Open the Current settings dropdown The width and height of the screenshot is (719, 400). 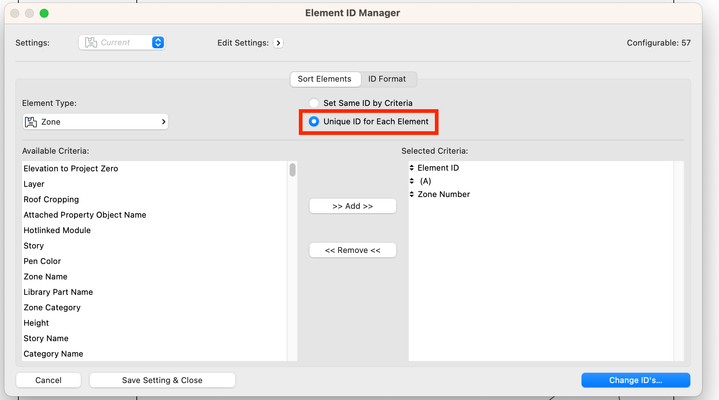click(x=158, y=43)
